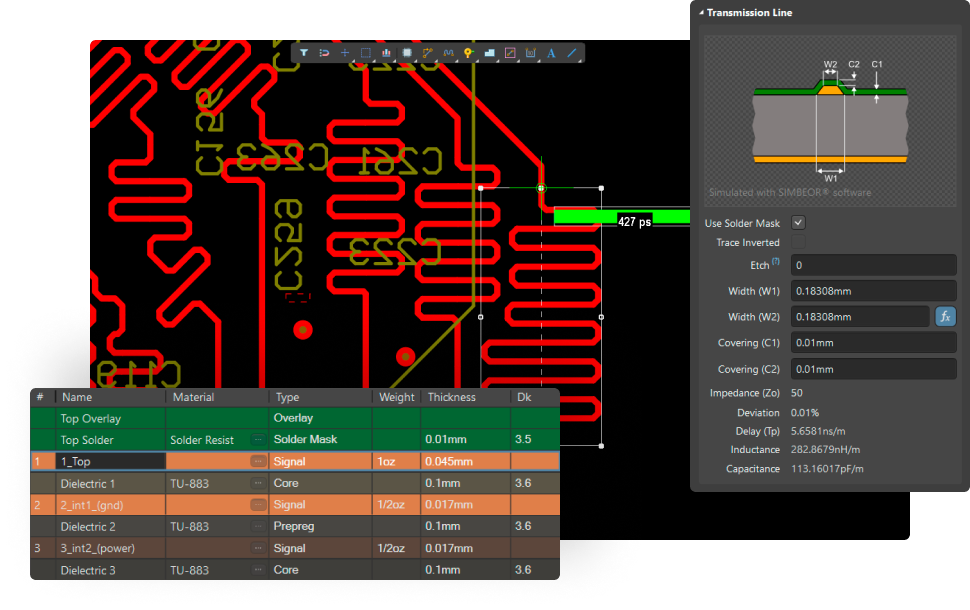
Task: Uncheck the Use Solder Mask checkbox
Action: [x=798, y=223]
